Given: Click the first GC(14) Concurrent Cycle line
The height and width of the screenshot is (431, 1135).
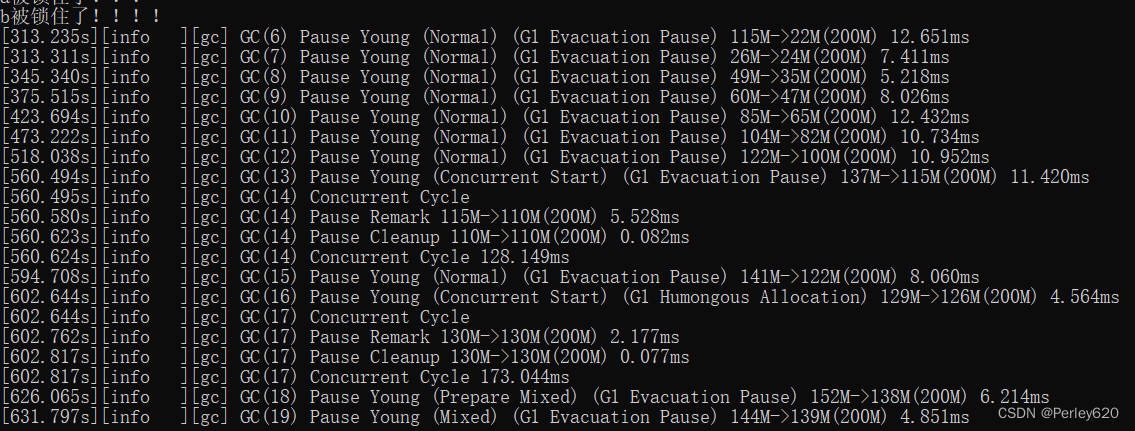Looking at the screenshot, I should [x=235, y=197].
